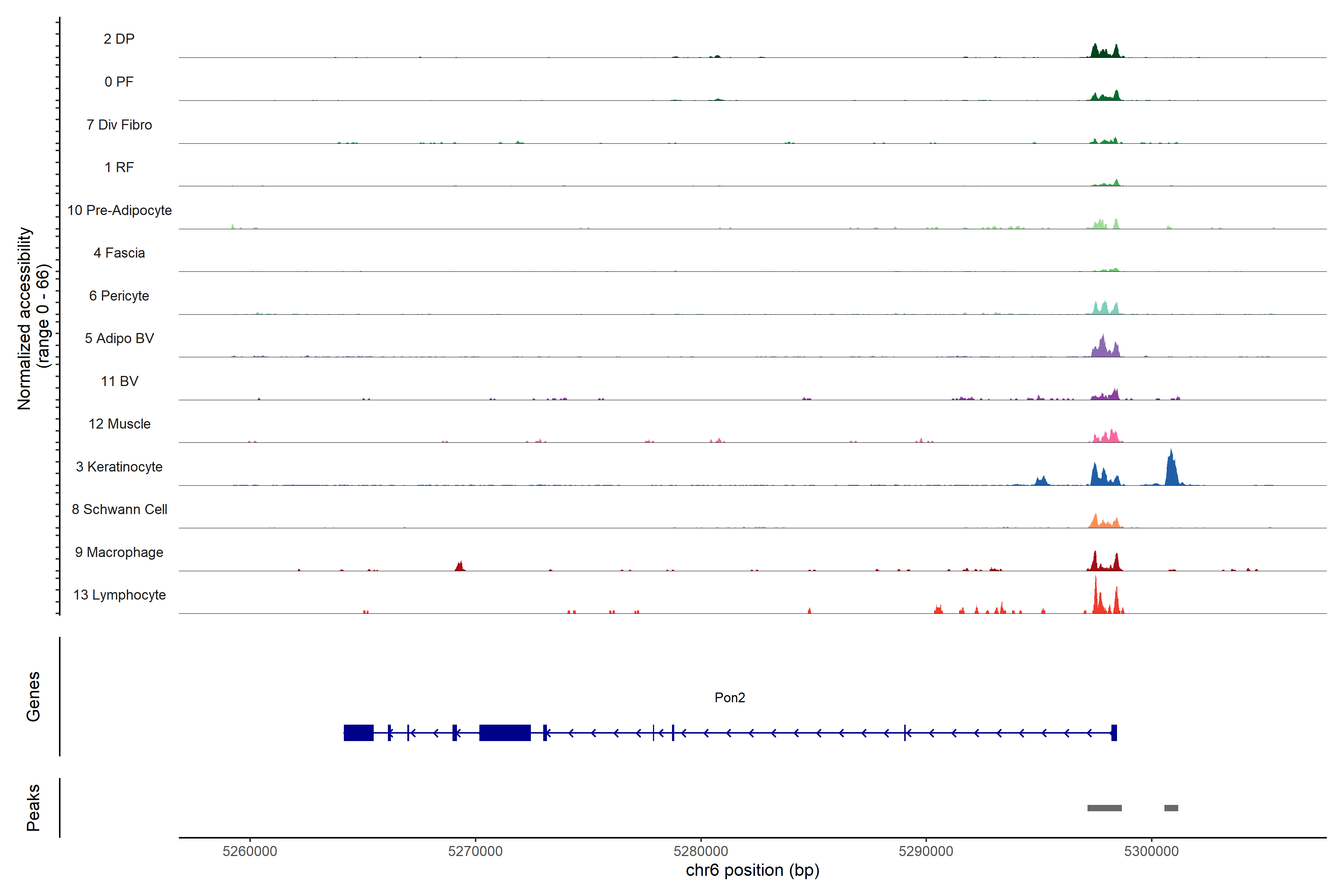
Task: Click the 8 Schwann Cell label
Action: (119, 509)
